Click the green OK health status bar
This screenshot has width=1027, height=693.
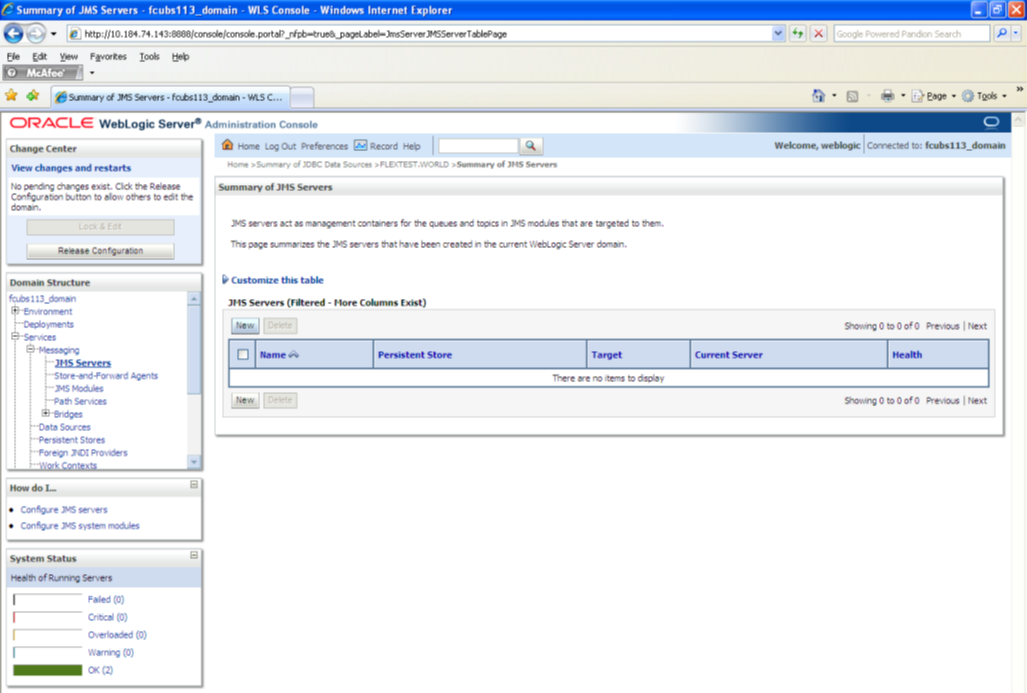48,670
